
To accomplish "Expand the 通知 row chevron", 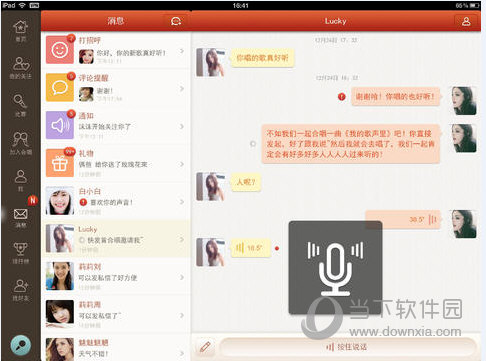I will [182, 126].
